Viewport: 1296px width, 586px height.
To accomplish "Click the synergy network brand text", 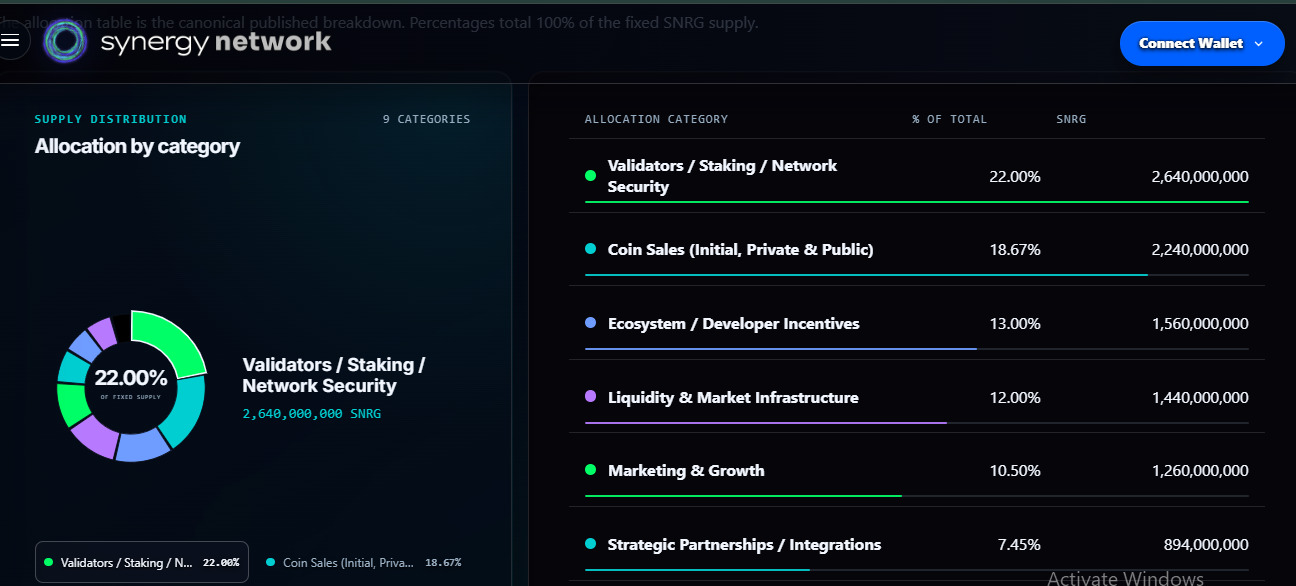I will [216, 42].
